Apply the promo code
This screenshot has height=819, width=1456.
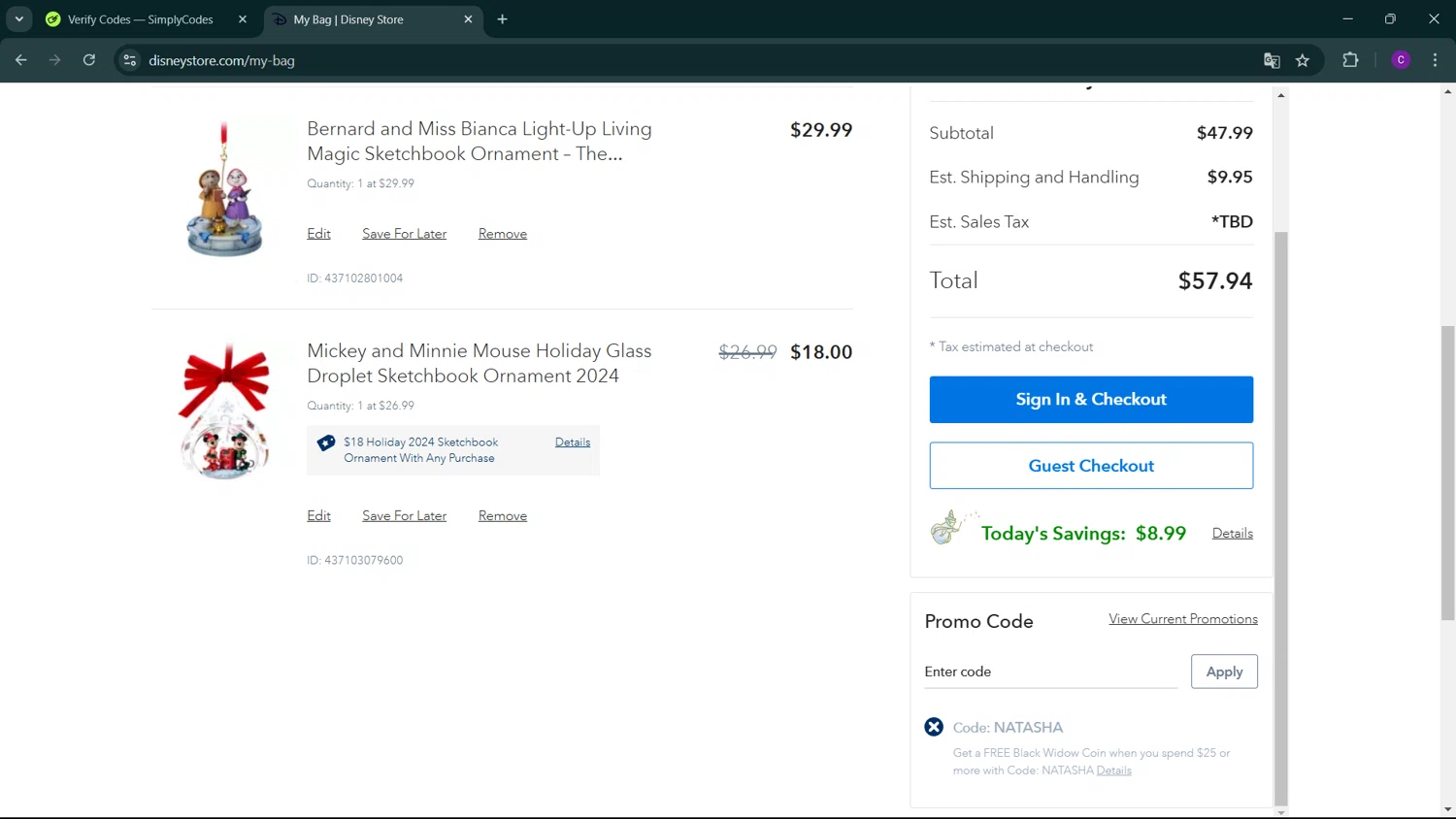tap(1224, 672)
